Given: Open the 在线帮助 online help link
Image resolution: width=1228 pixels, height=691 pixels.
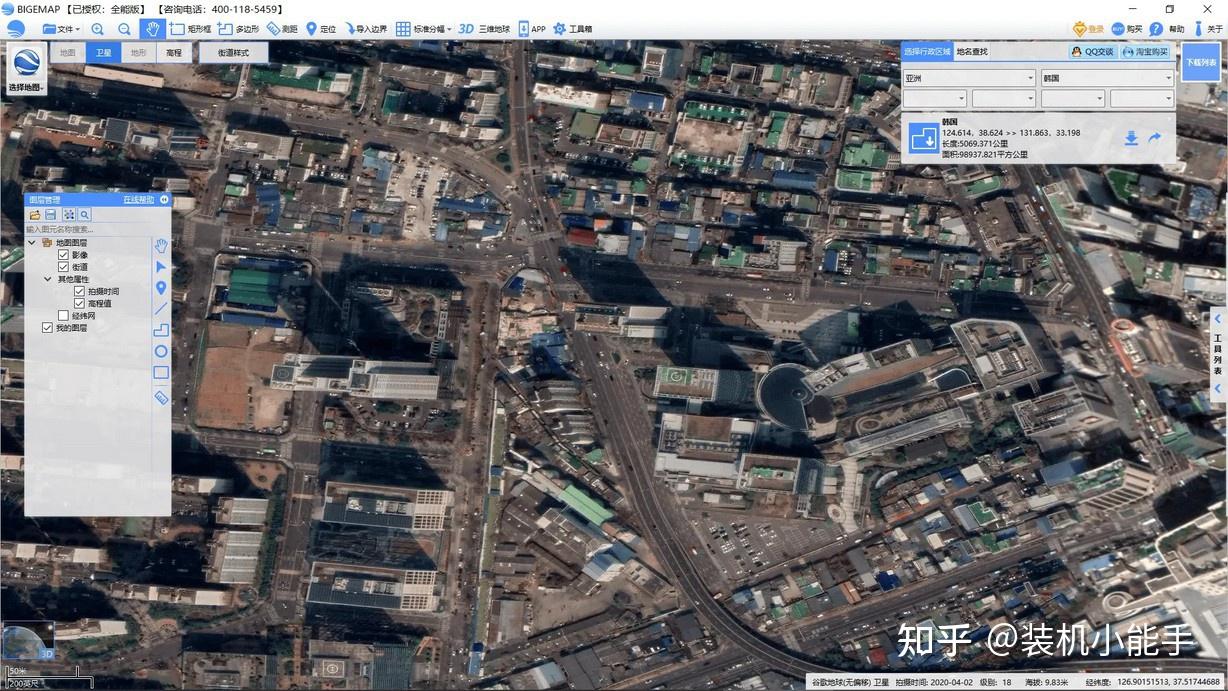Looking at the screenshot, I should [140, 199].
